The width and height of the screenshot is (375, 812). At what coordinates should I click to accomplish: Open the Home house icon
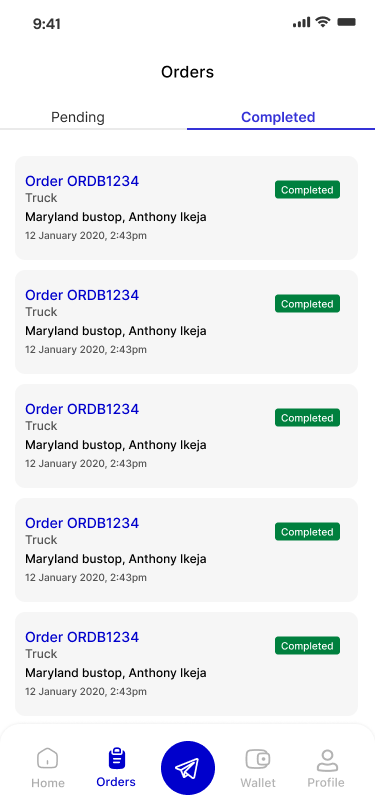(x=47, y=759)
